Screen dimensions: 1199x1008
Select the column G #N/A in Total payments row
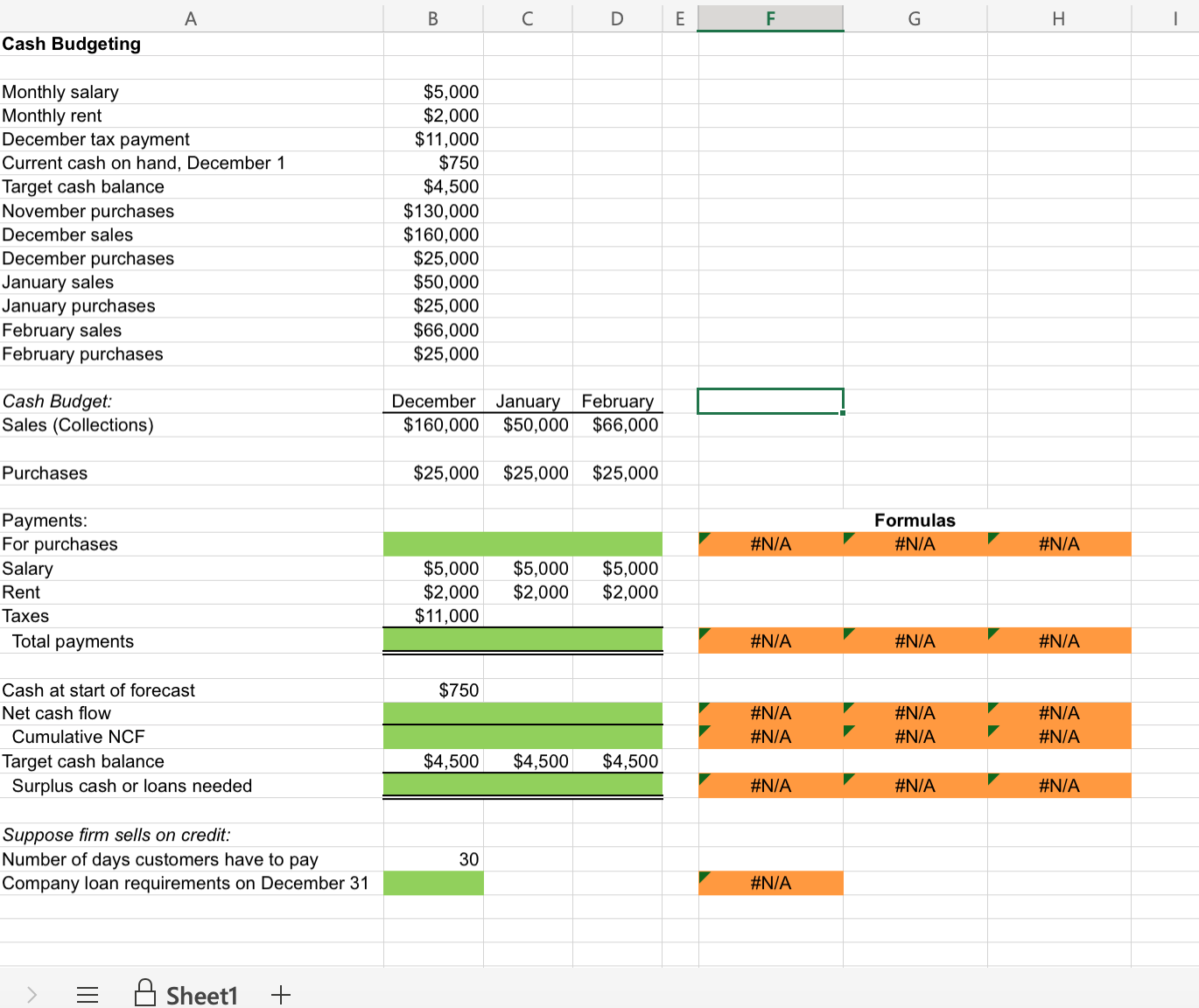pos(915,640)
